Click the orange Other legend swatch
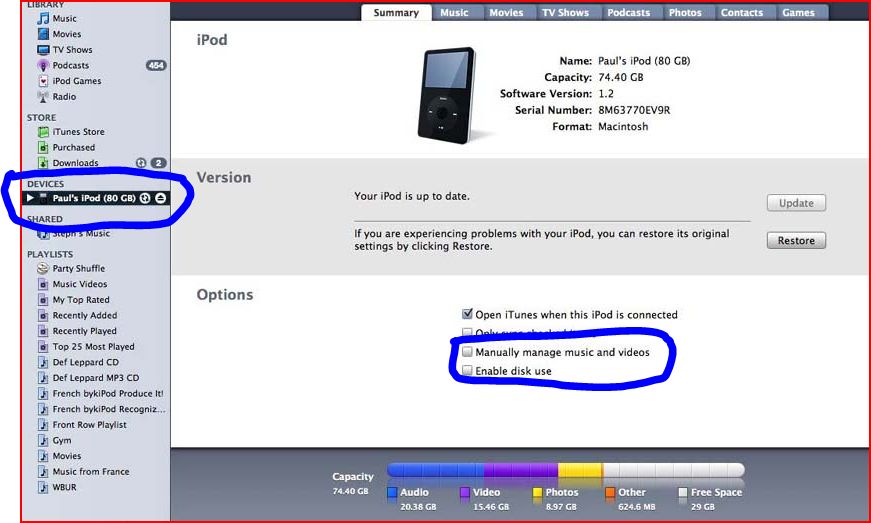 610,492
